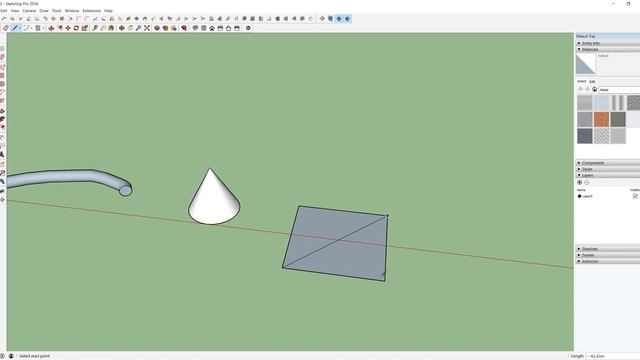Open the 3D Warehouse
The image size is (640, 360).
[157, 28]
